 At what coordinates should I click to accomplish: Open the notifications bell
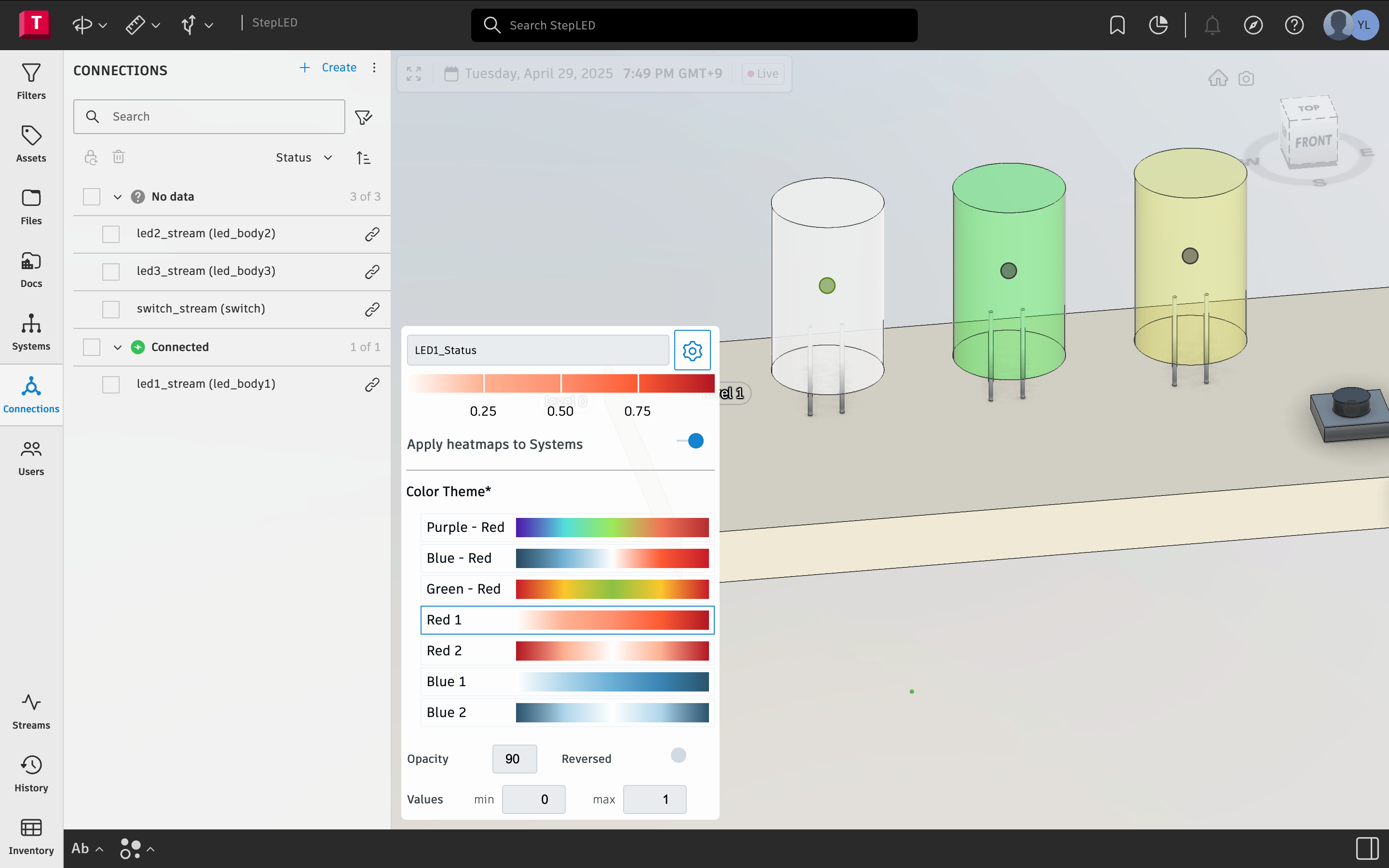[x=1212, y=25]
